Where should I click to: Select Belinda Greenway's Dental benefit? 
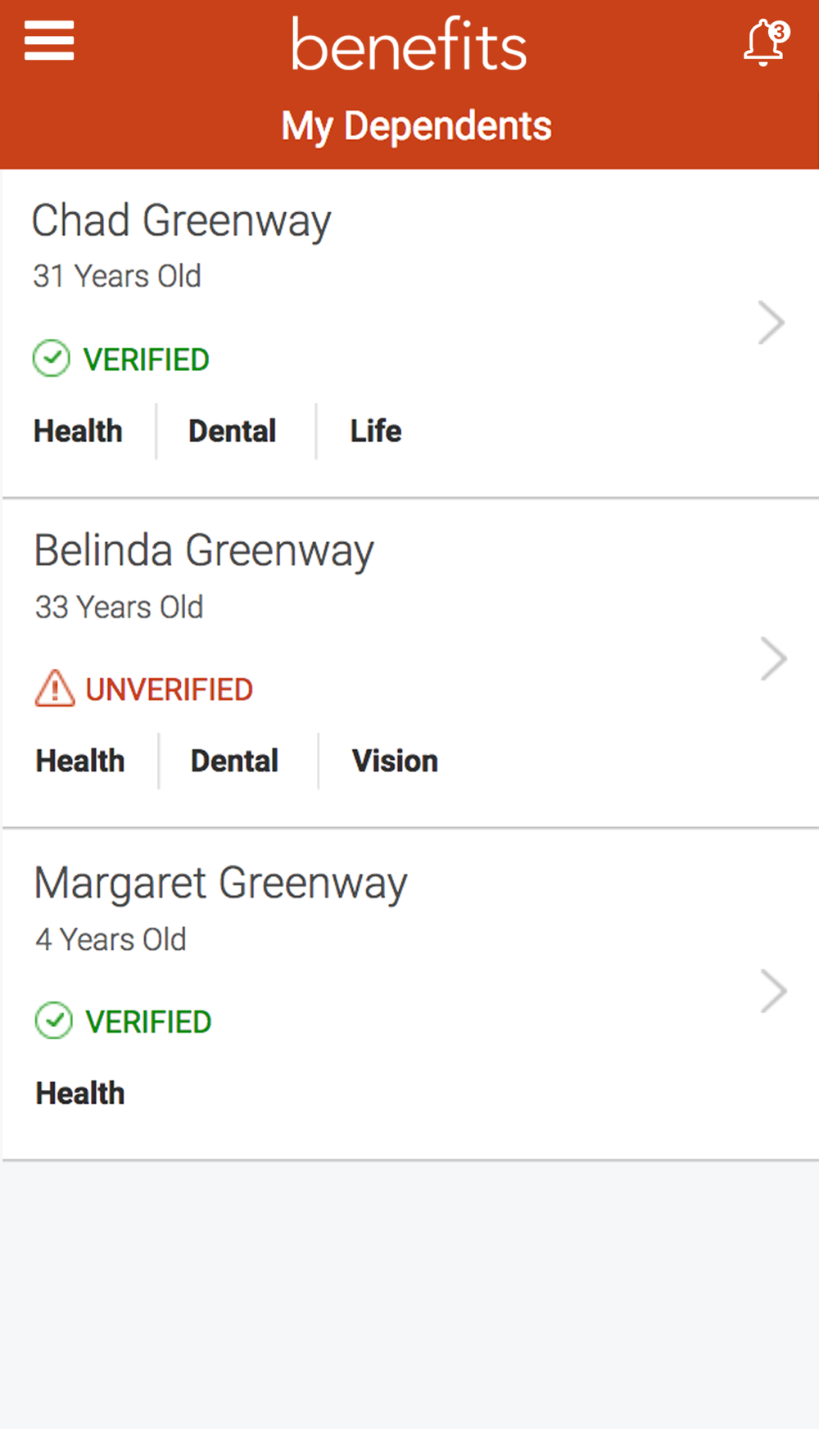(235, 762)
